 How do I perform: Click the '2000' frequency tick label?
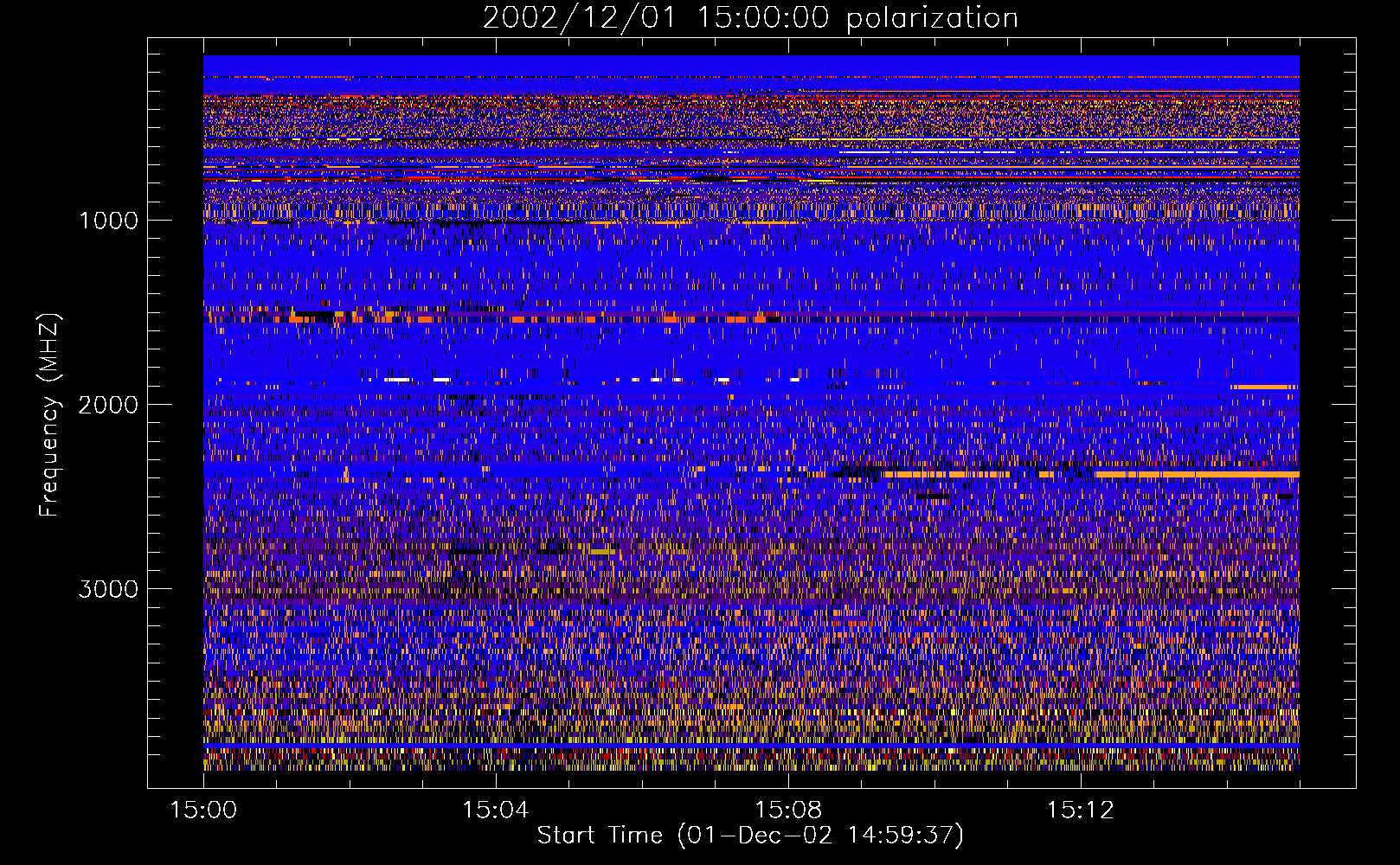(108, 405)
